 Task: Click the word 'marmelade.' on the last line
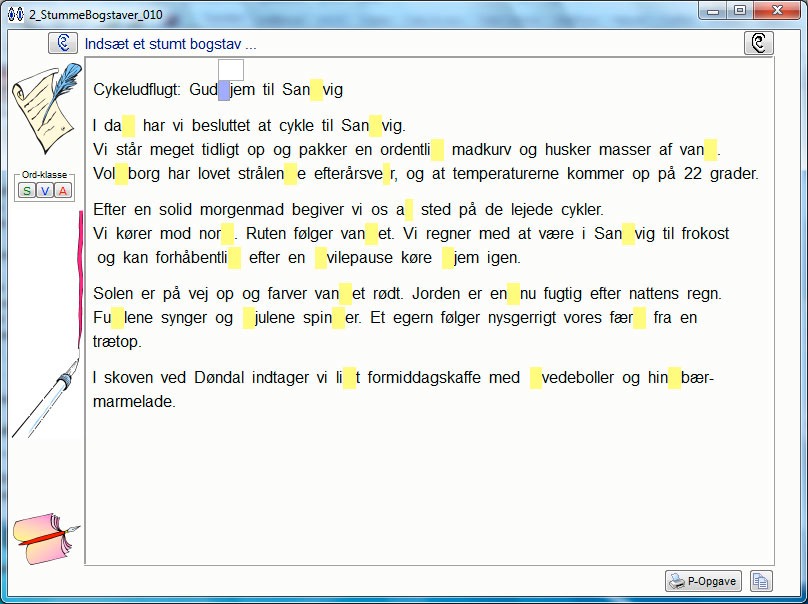134,402
